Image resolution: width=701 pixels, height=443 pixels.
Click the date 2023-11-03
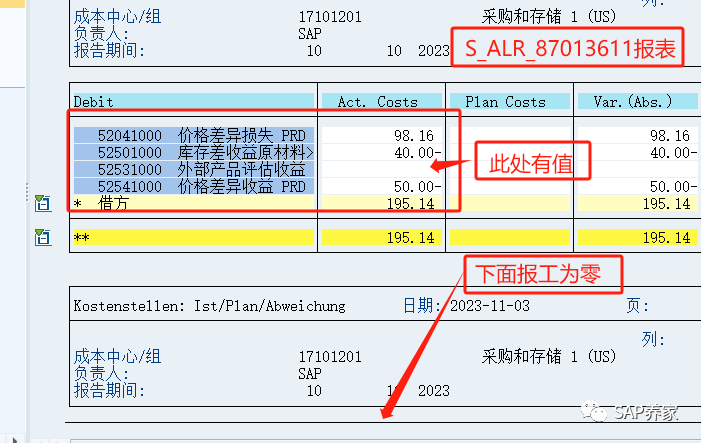coord(490,306)
